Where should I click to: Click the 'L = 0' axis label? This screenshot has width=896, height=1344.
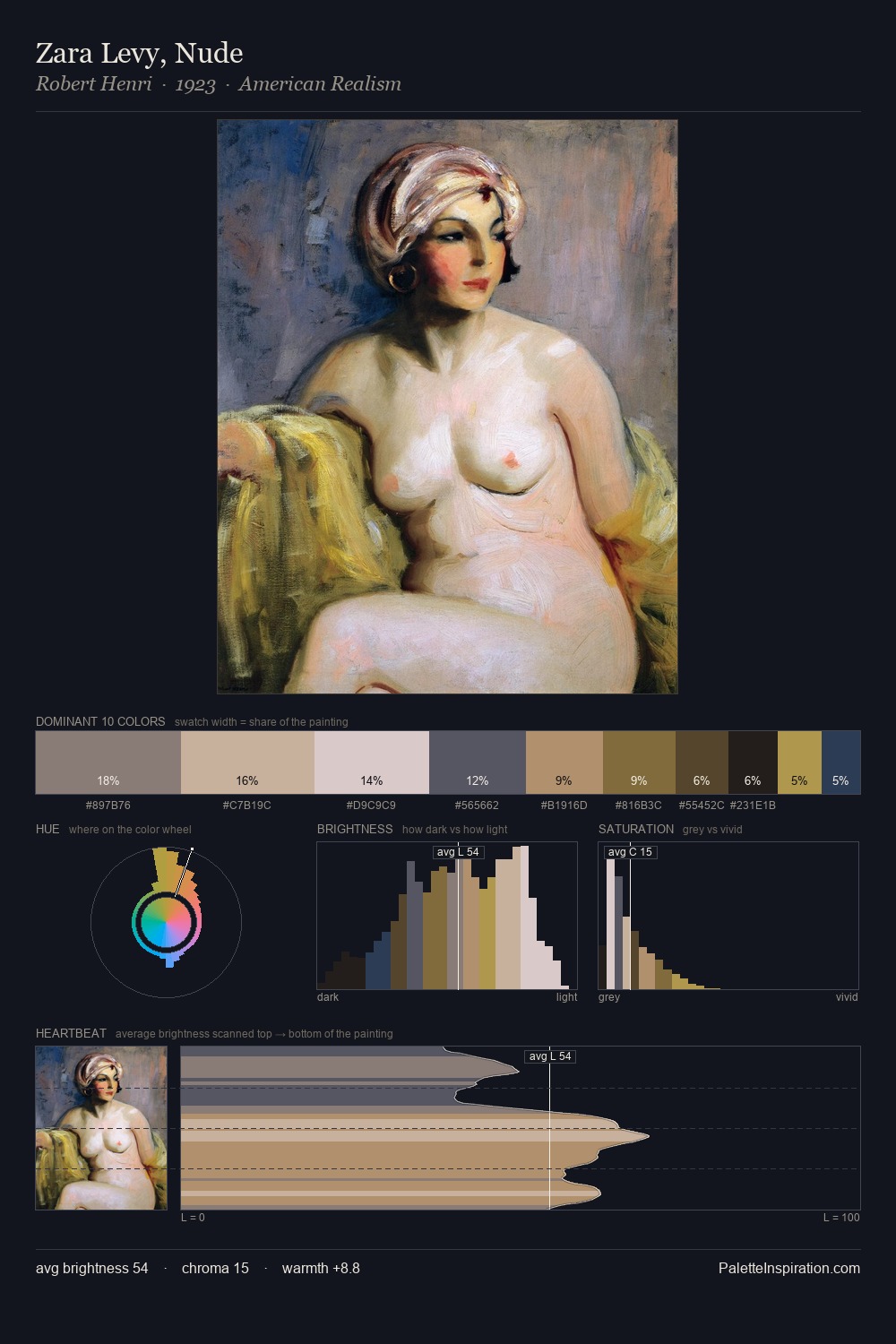tap(193, 1217)
